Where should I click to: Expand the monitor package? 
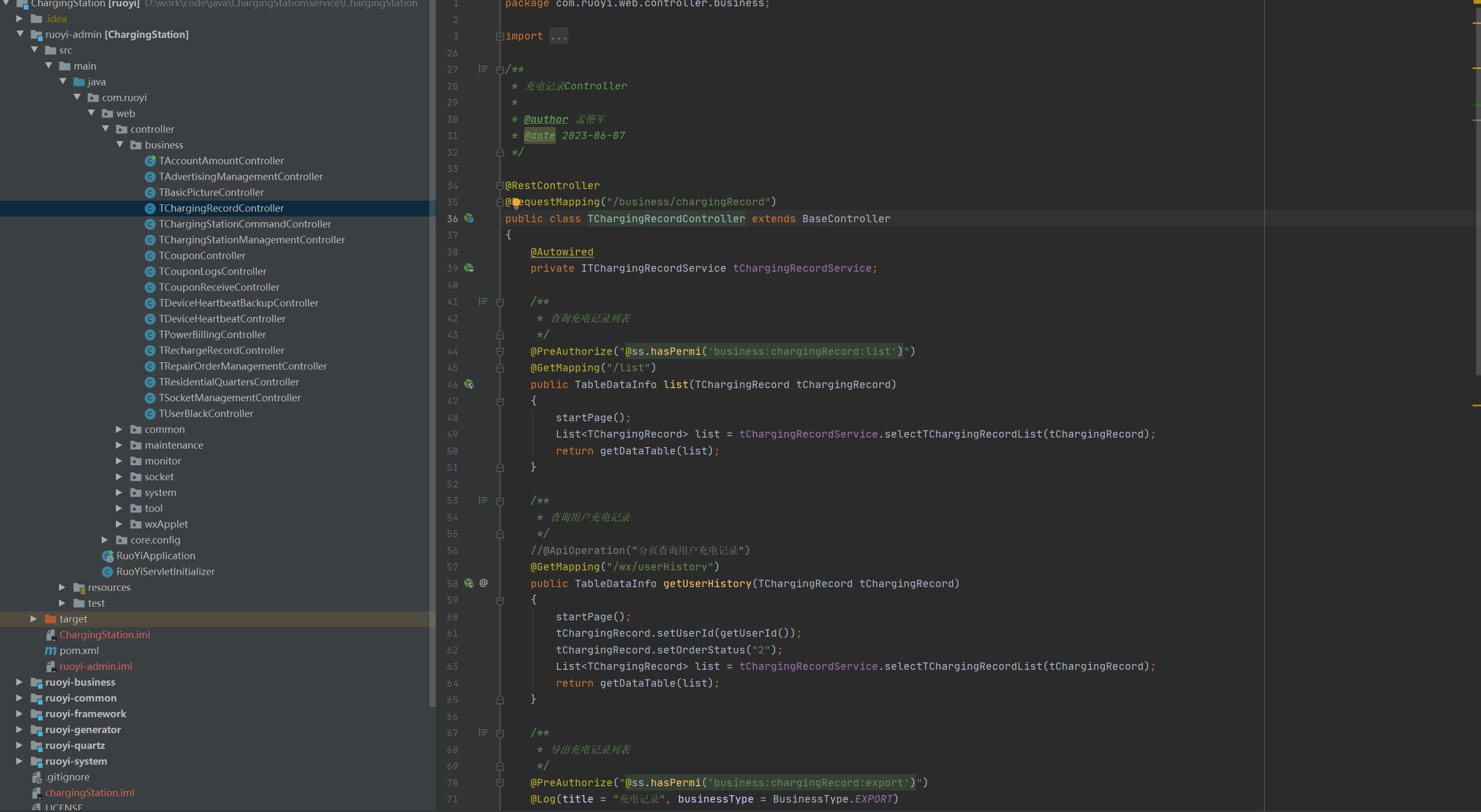(x=119, y=461)
